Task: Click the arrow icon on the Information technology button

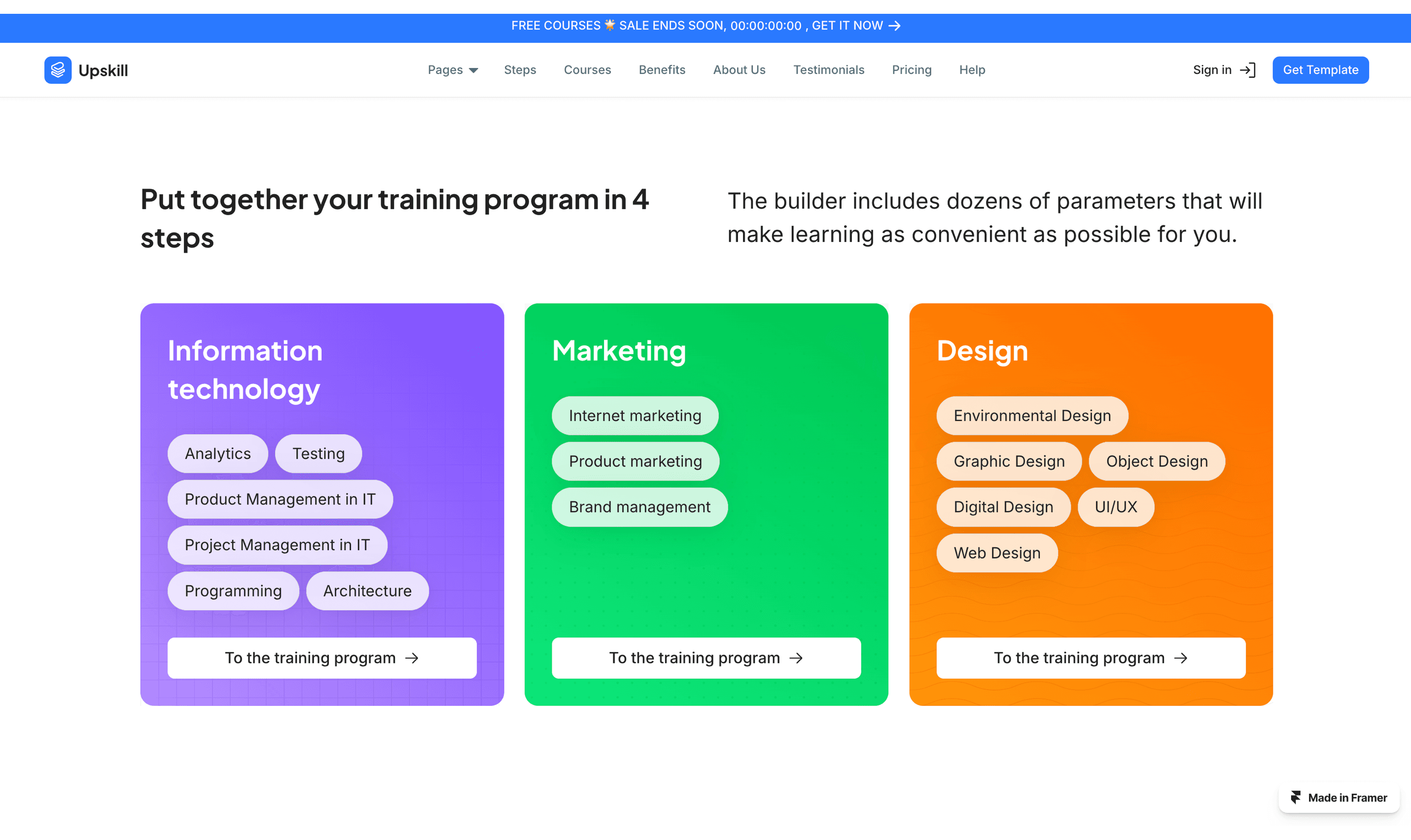Action: click(412, 658)
